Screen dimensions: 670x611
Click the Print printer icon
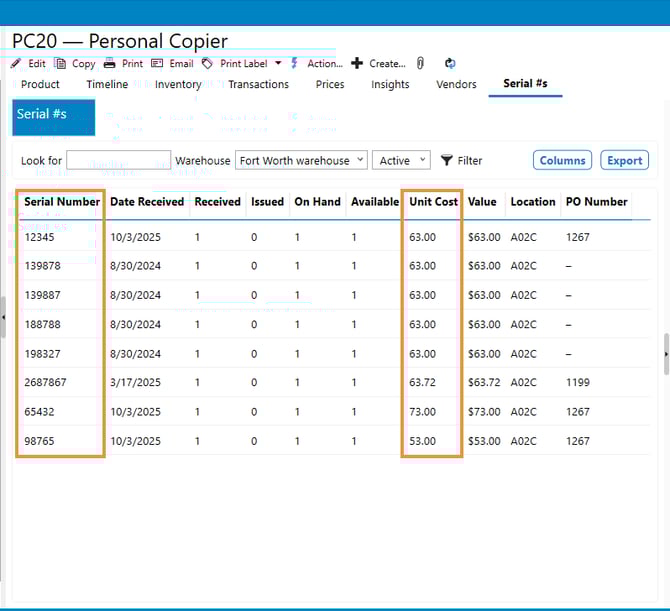point(109,63)
